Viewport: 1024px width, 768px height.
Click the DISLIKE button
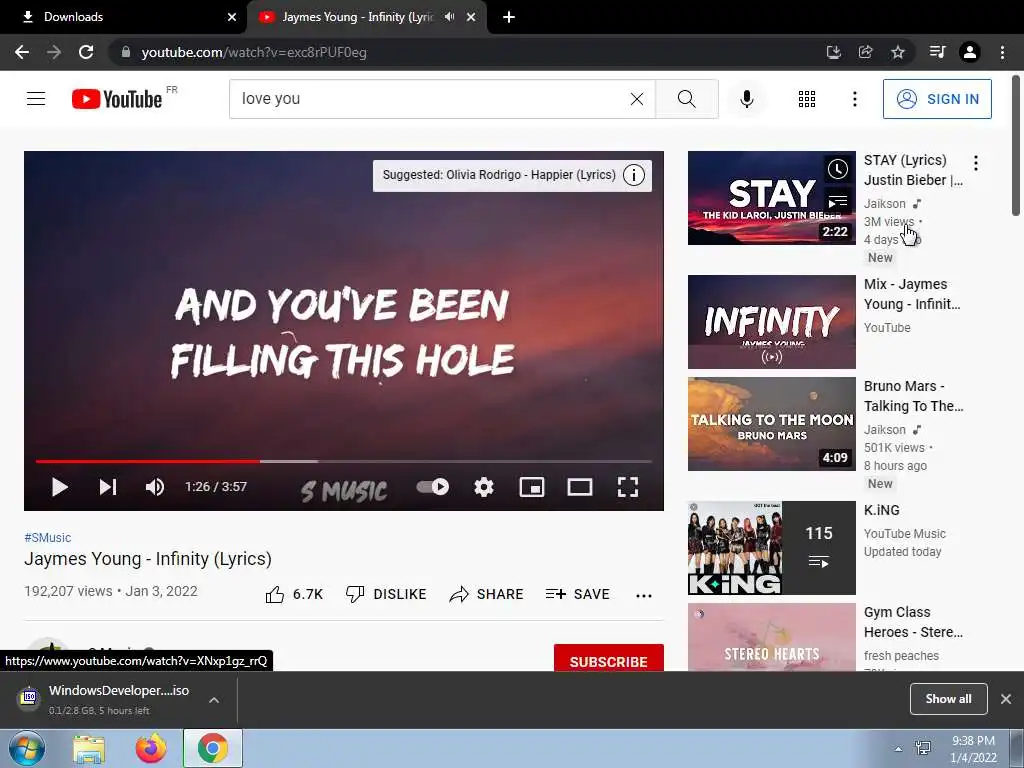coord(386,594)
